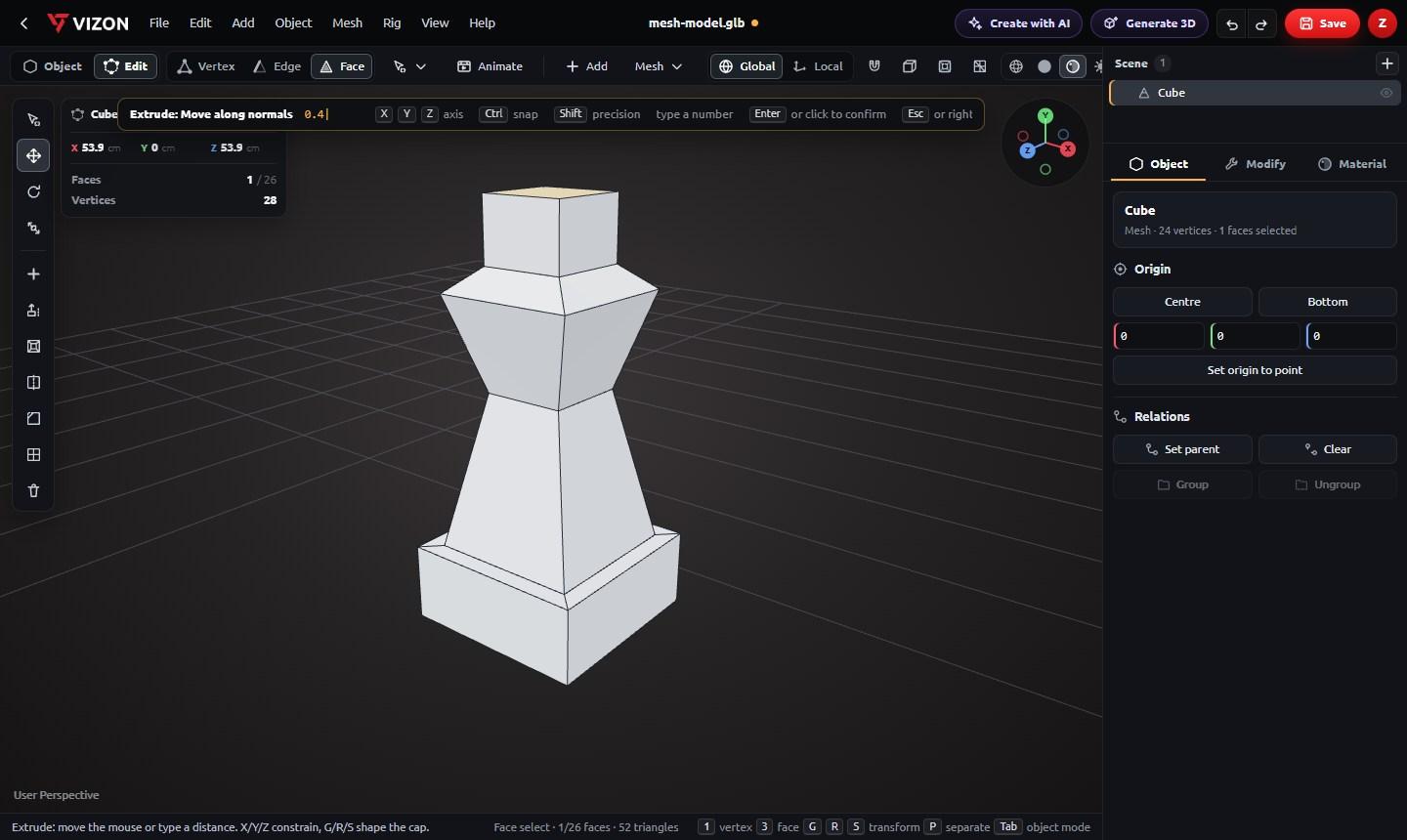
Task: Undo the last action
Action: pyautogui.click(x=1232, y=23)
